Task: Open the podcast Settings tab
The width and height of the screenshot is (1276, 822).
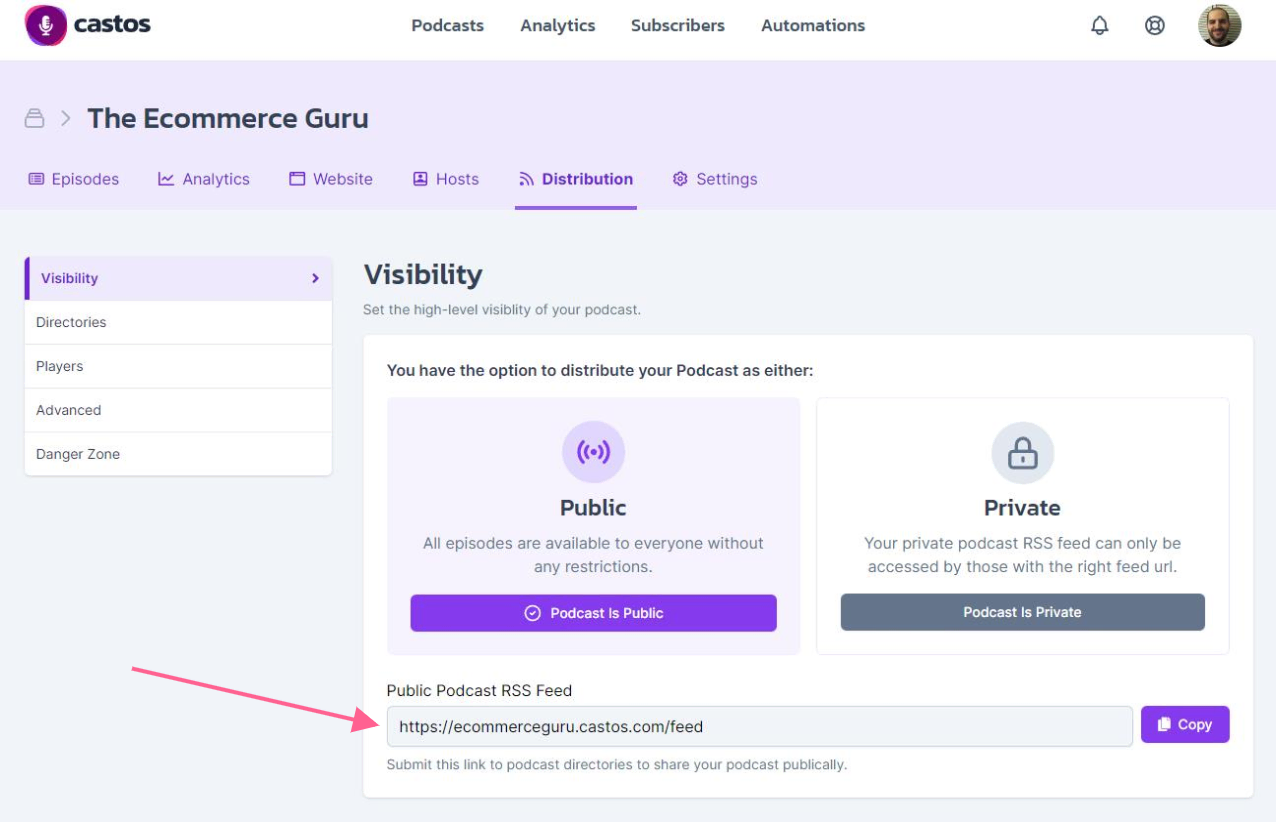Action: tap(715, 179)
